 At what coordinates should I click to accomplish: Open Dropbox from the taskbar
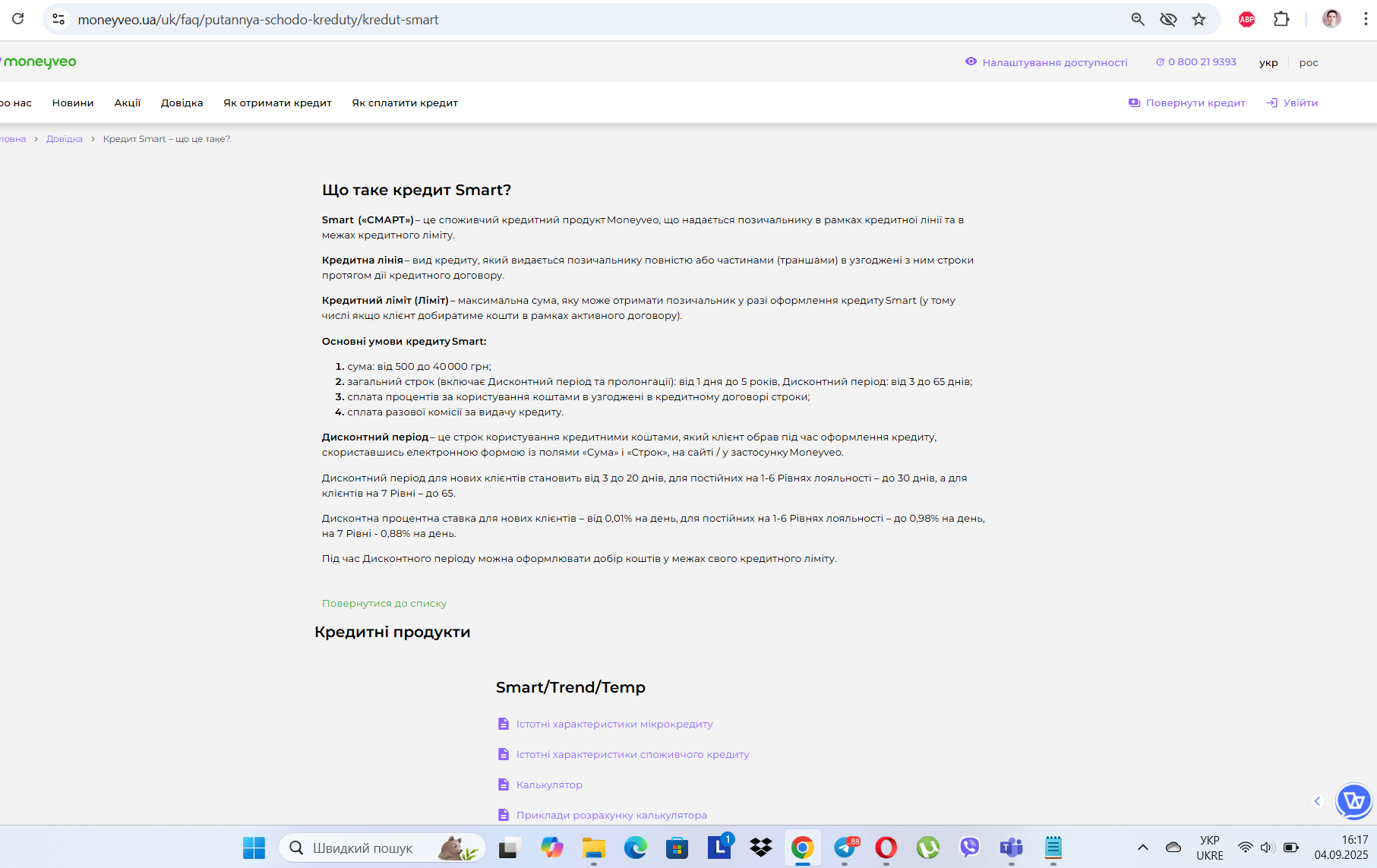click(760, 847)
